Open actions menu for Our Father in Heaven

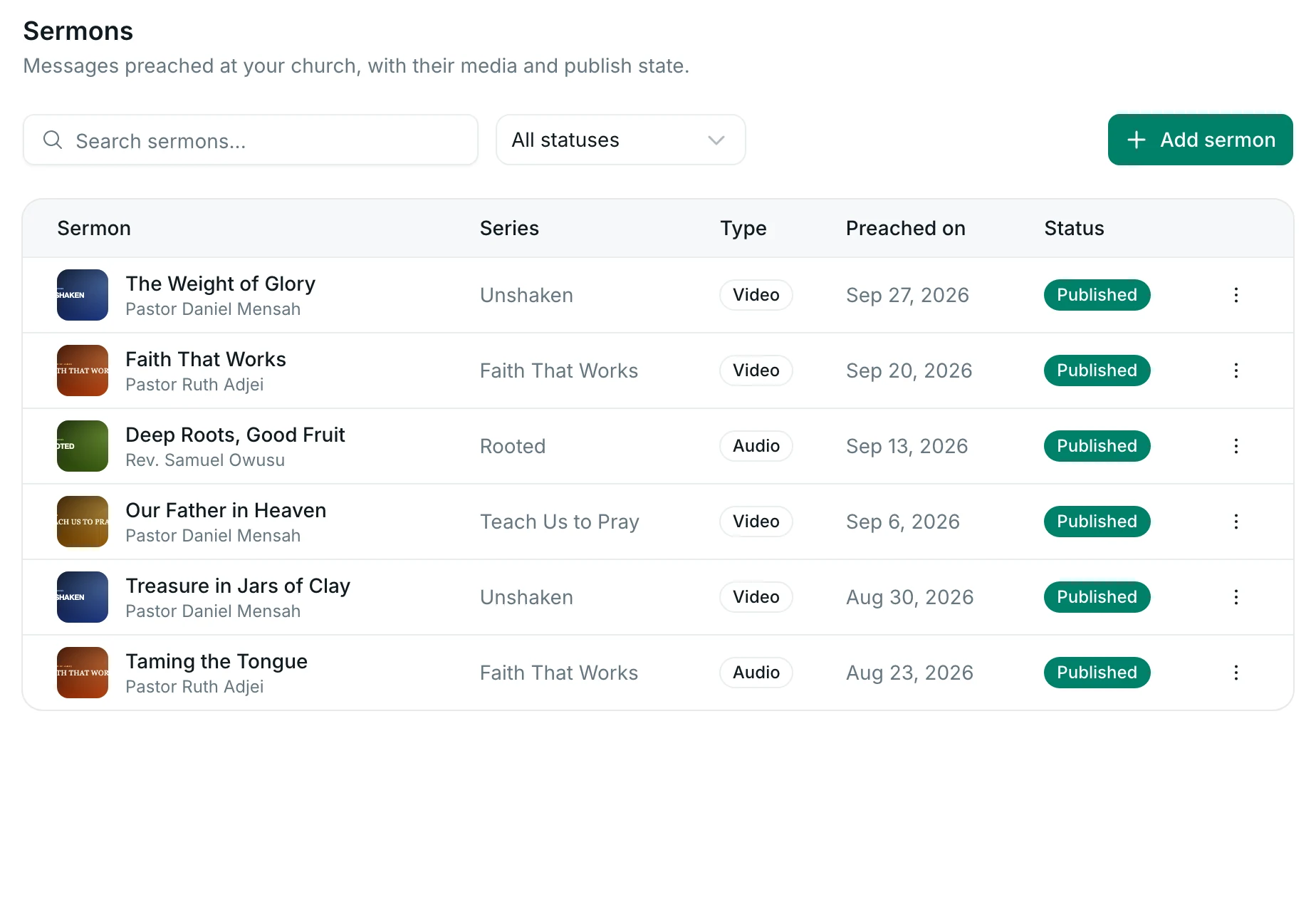pos(1236,522)
